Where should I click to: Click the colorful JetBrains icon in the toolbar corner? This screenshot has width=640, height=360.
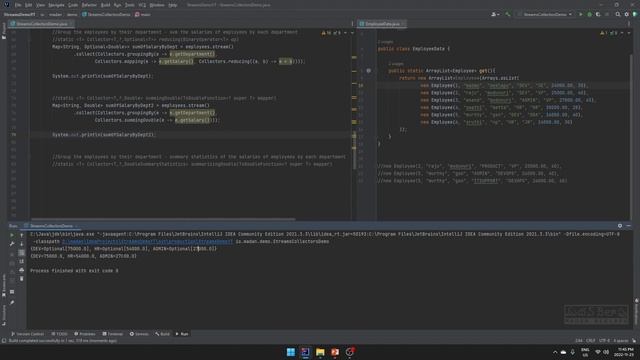pos(635,14)
